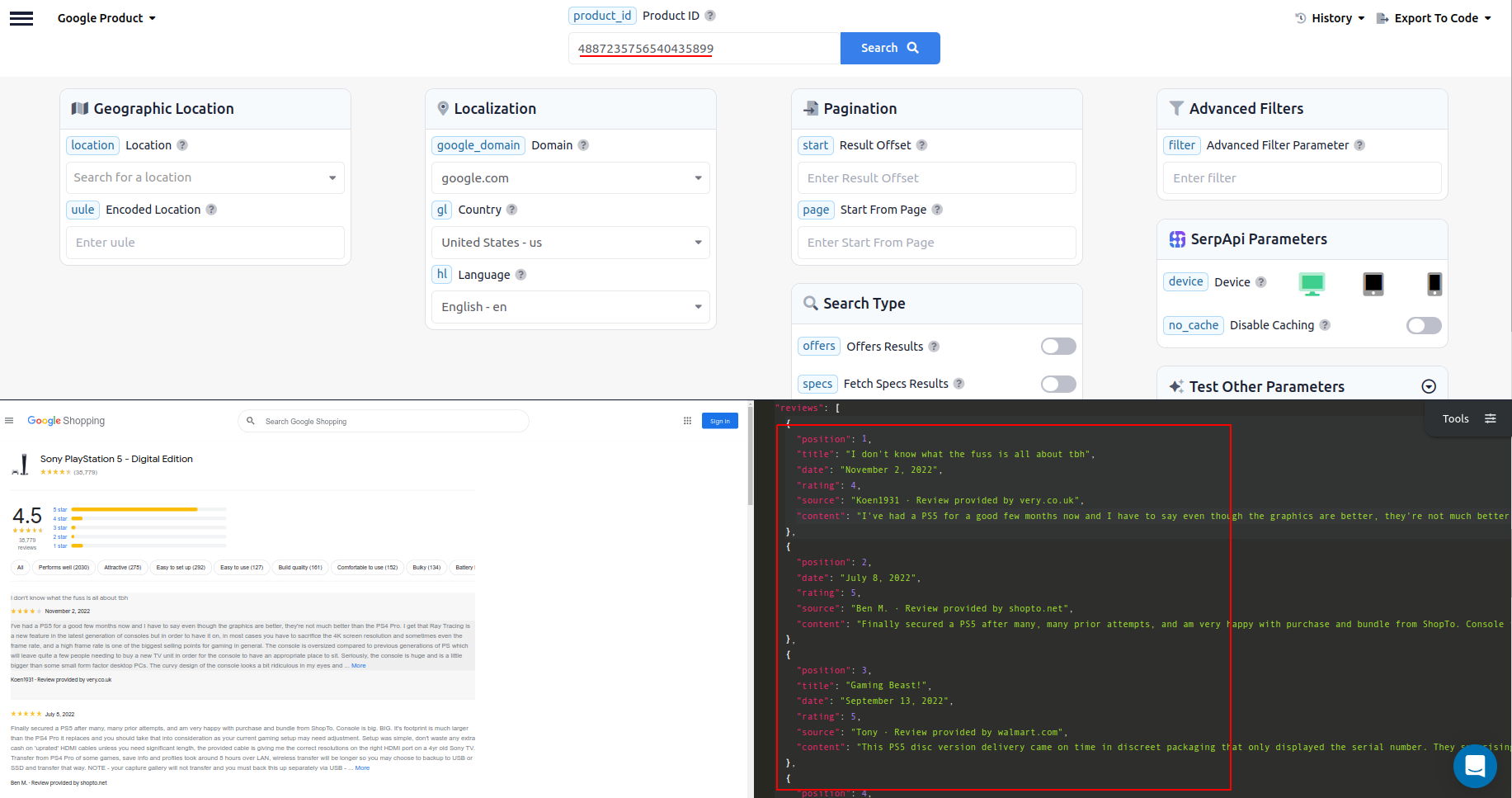Click the magnifier in Google Shopping search bar
Screen dimensions: 1512x798
click(251, 421)
